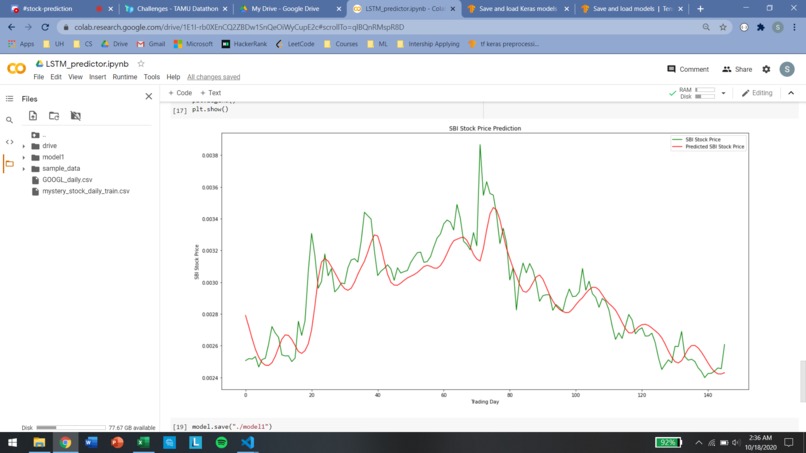806x453 pixels.
Task: Click the Comment button
Action: pos(688,69)
